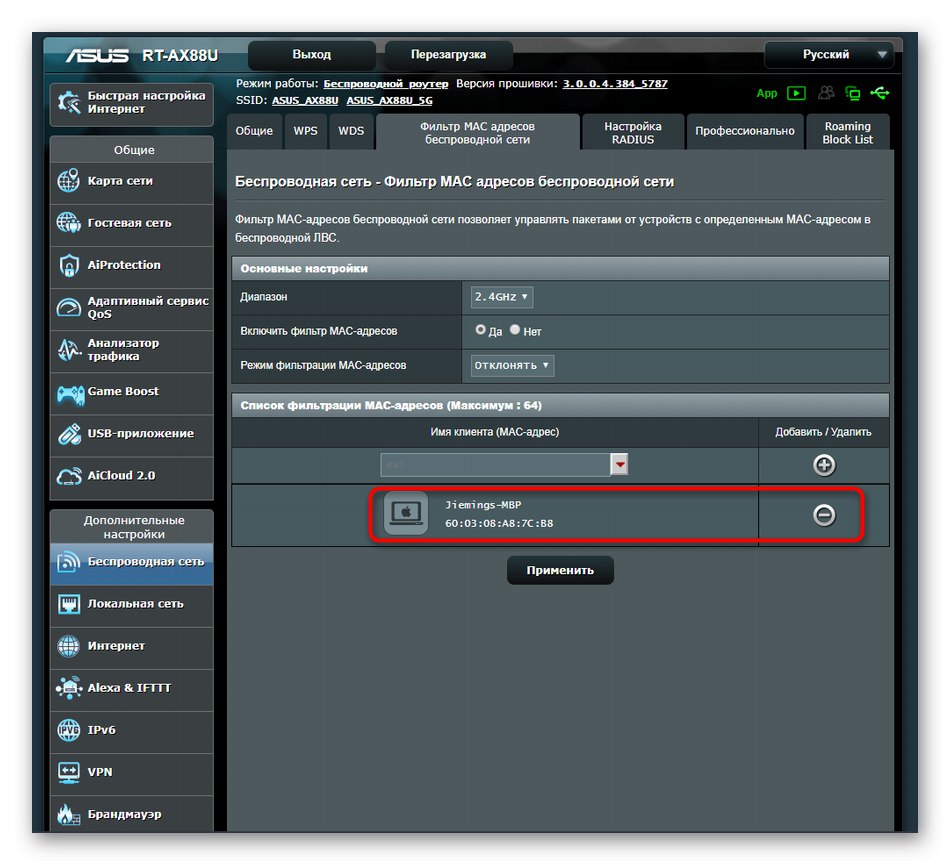Viewport: 950px width, 865px height.
Task: Click the Включить фильтр MAC-адресов label
Action: pos(319,331)
